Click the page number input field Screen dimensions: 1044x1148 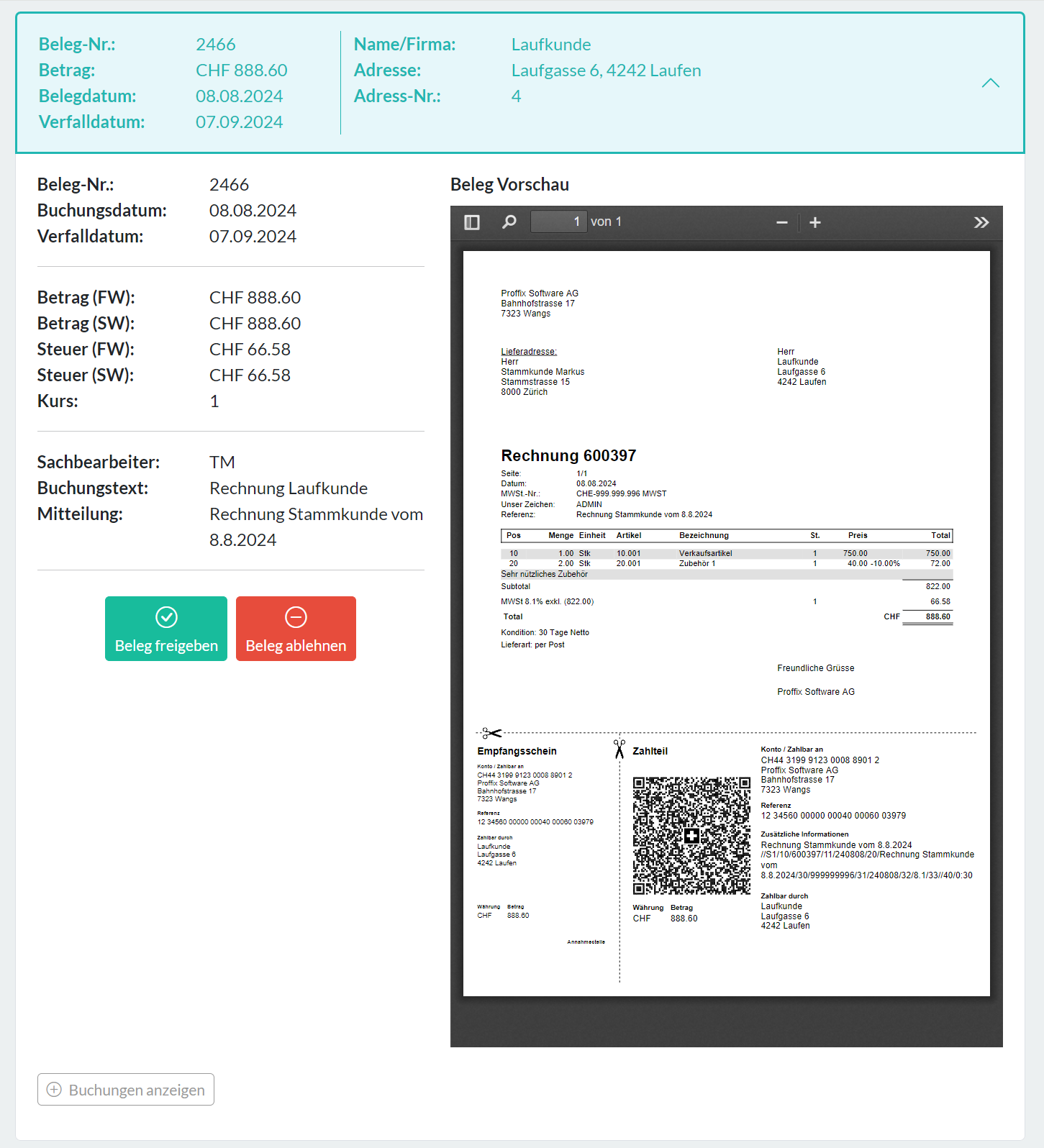tap(558, 222)
